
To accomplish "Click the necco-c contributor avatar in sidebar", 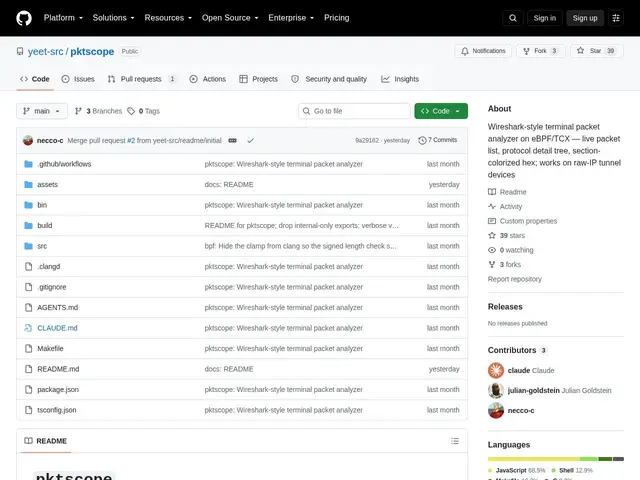I will (x=496, y=411).
